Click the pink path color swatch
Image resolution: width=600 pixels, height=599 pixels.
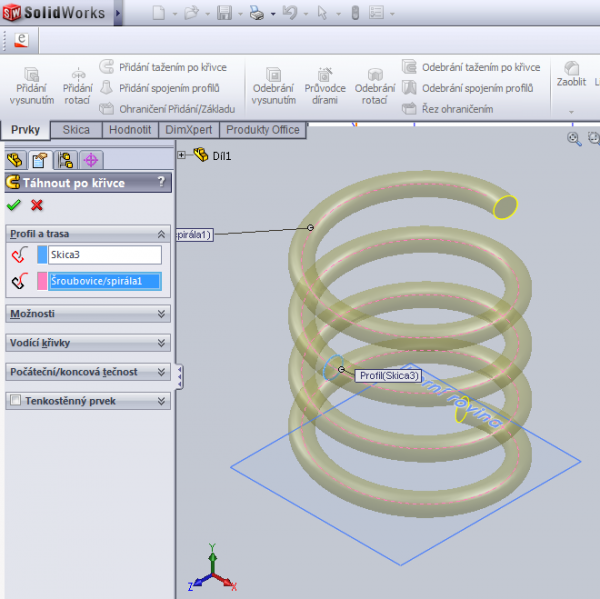click(41, 281)
